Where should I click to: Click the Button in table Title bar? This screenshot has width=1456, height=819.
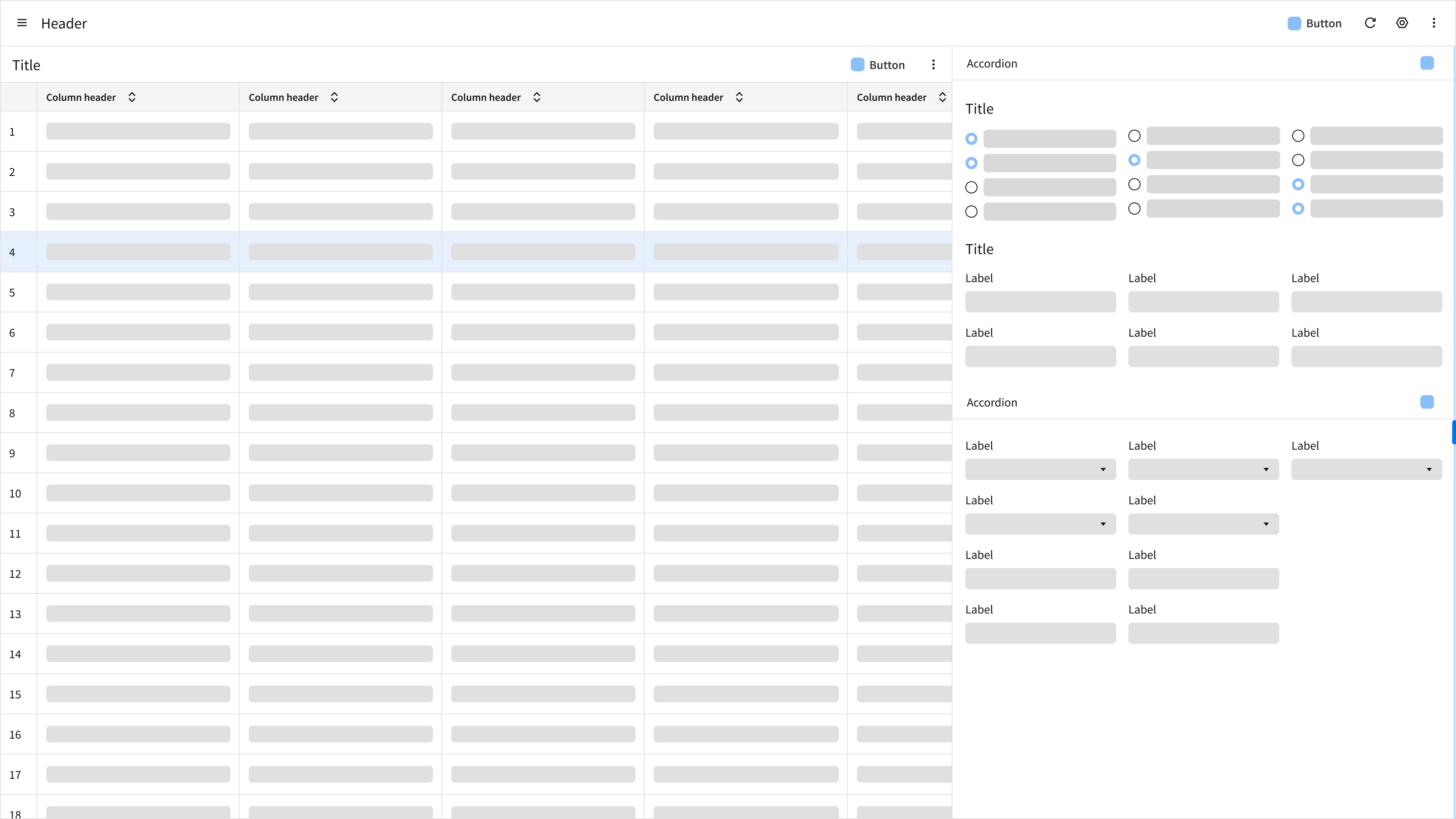pos(878,65)
